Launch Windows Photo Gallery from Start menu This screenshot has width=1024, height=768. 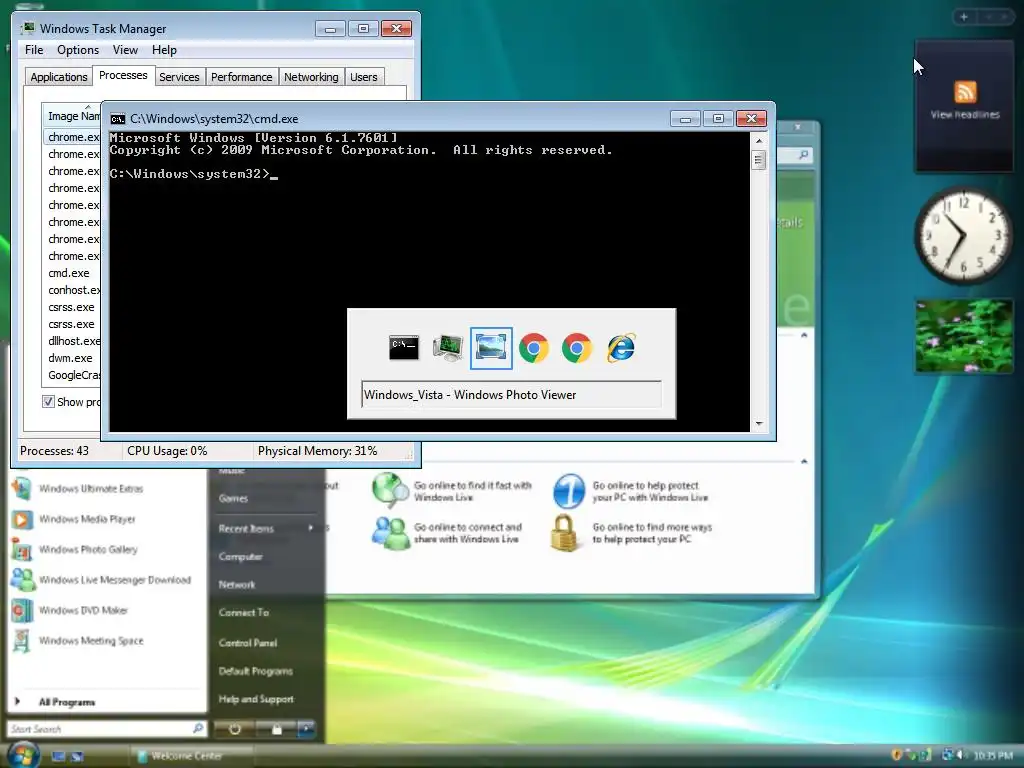pyautogui.click(x=74, y=550)
